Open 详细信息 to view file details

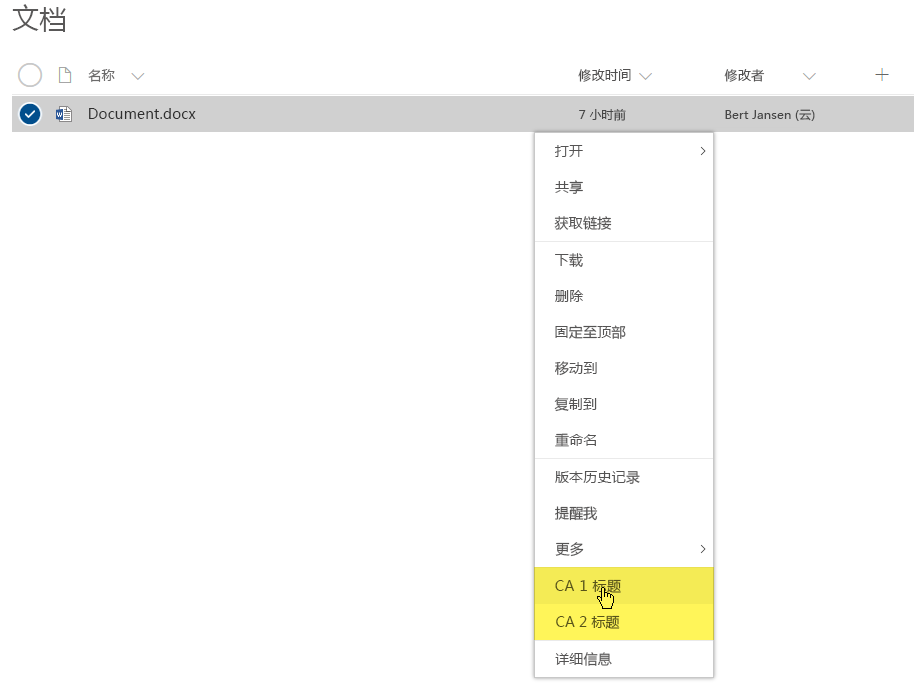tap(580, 659)
